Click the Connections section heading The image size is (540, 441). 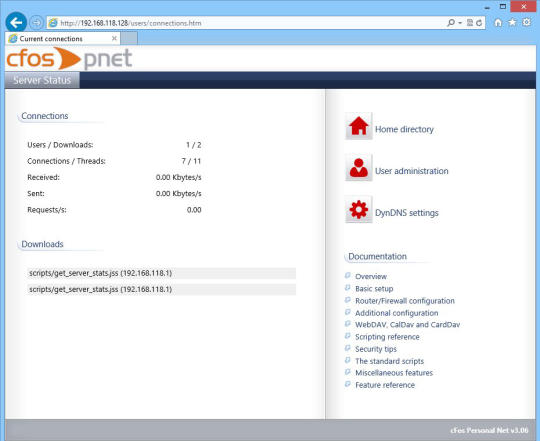tap(45, 116)
